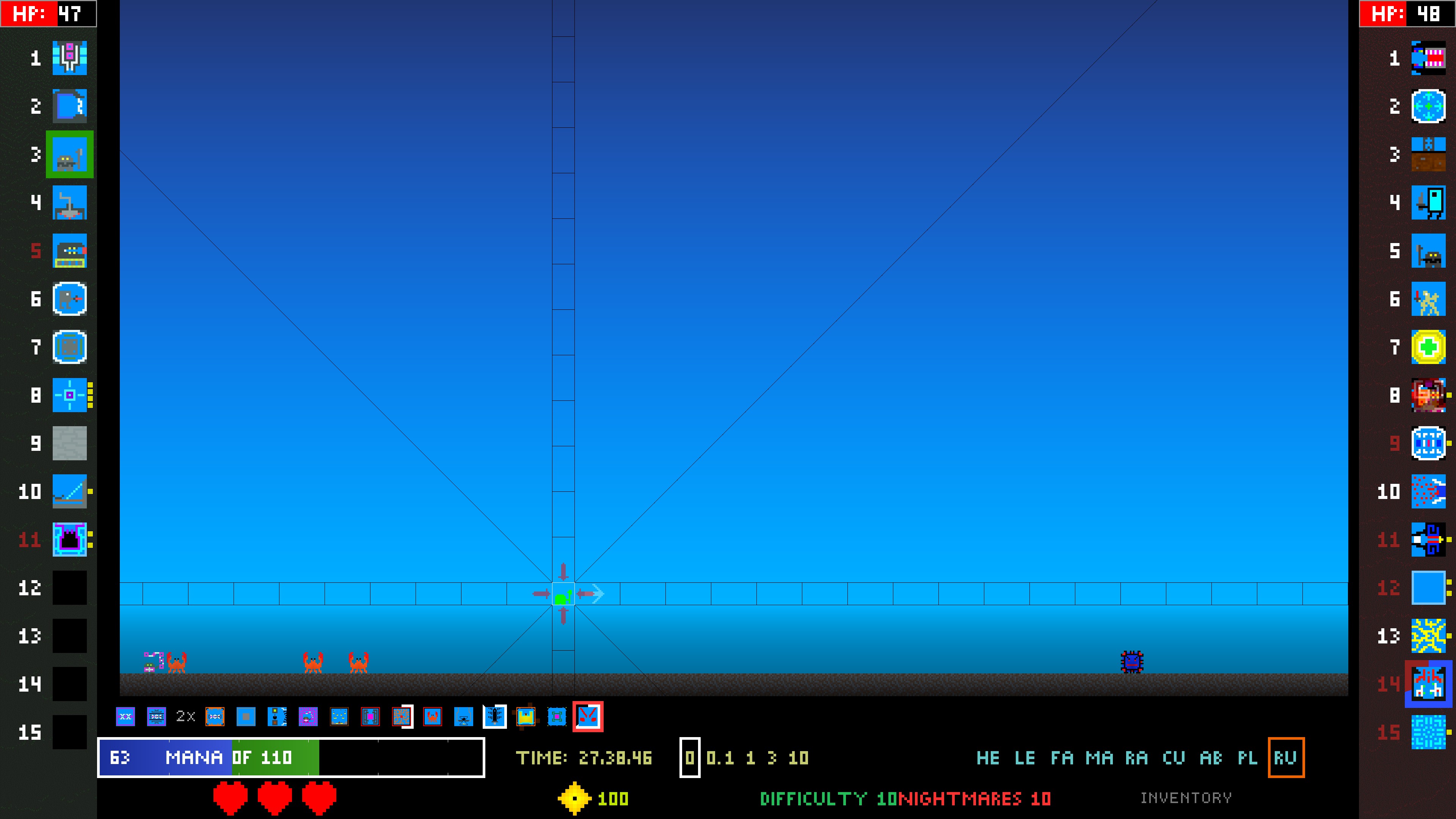Open the INVENTORY
The image size is (1456, 819).
click(1186, 797)
